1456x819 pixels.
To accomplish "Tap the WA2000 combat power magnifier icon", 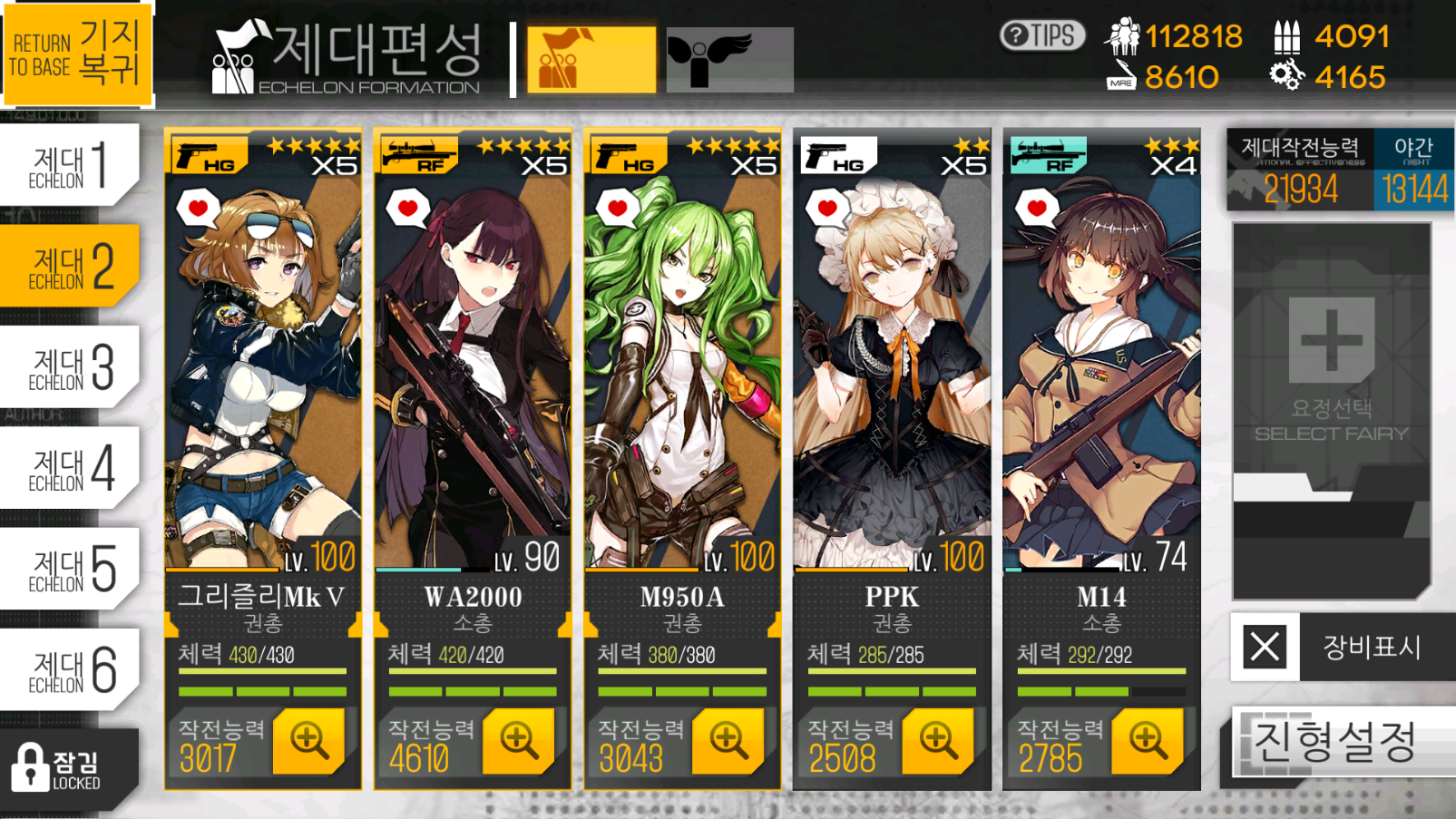I will pyautogui.click(x=518, y=741).
